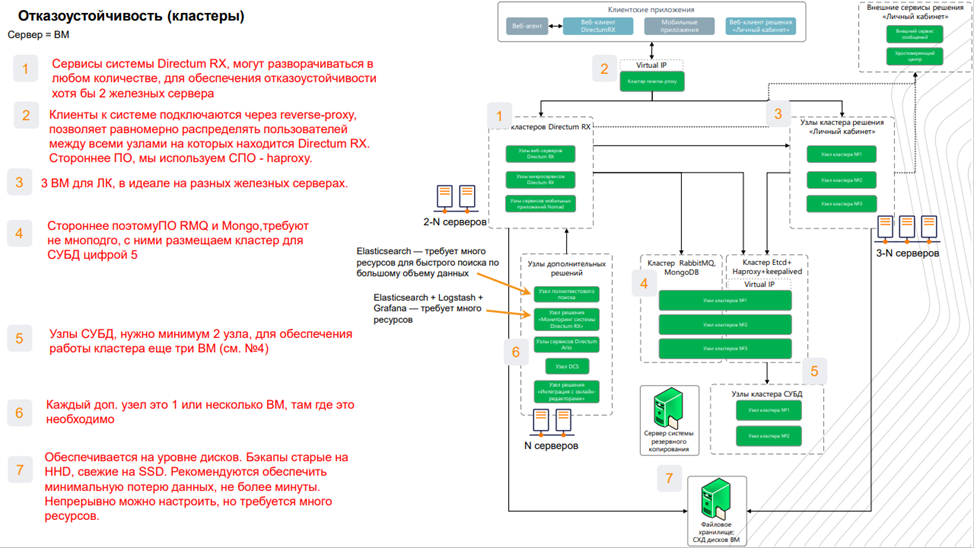
Task: Click the server icons above '2-N серверов'
Action: 455,199
